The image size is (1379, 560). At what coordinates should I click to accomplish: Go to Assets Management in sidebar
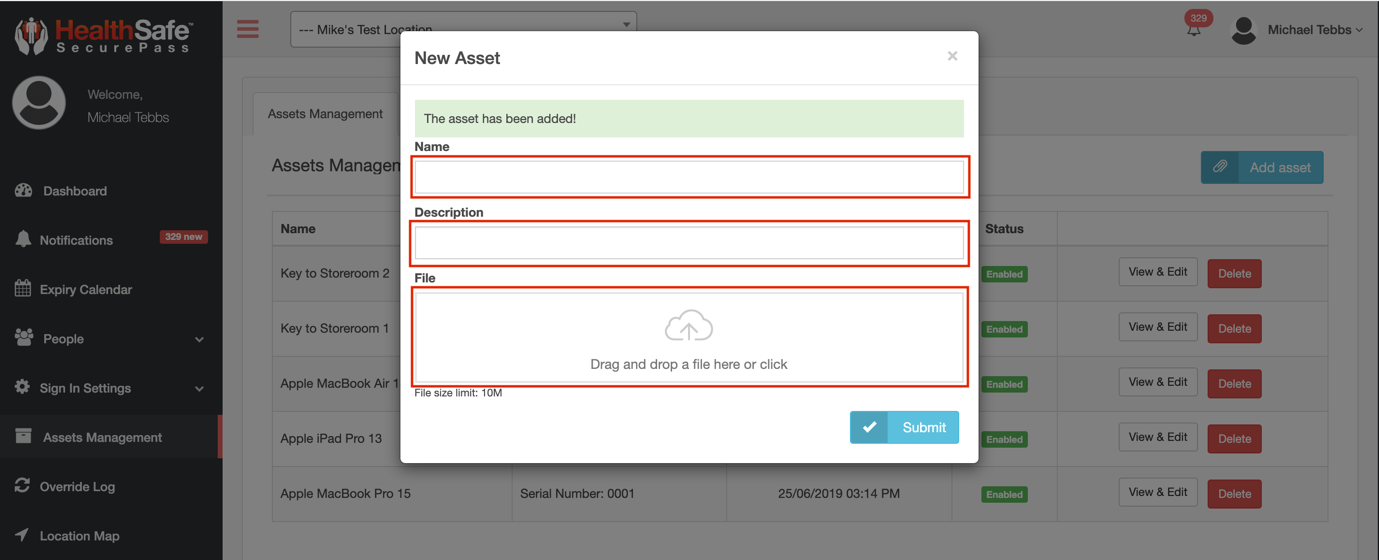click(x=102, y=437)
